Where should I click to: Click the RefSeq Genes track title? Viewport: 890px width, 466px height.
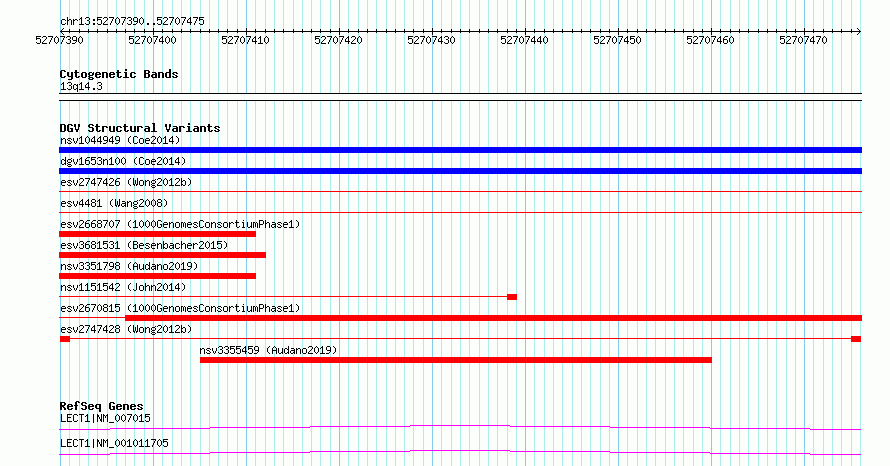coord(102,406)
